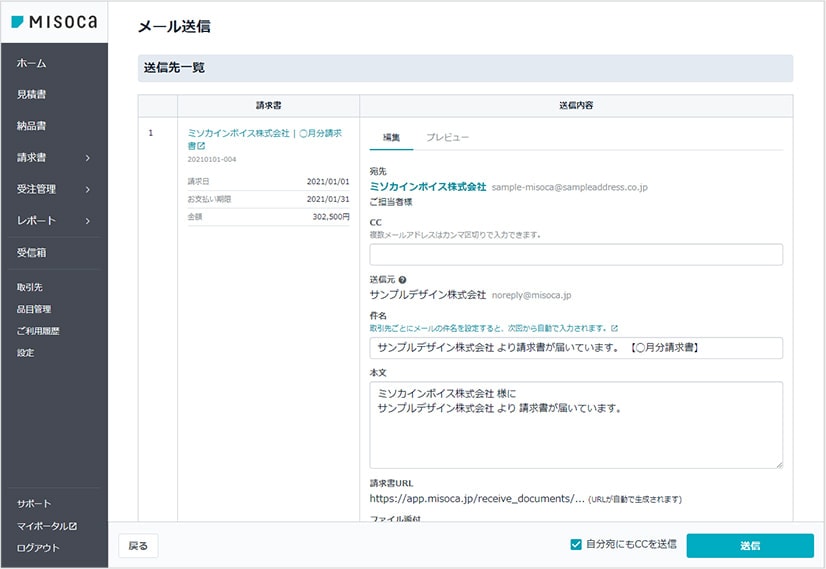Image resolution: width=826 pixels, height=569 pixels.
Task: Open 納品書 in sidebar
Action: coord(32,126)
